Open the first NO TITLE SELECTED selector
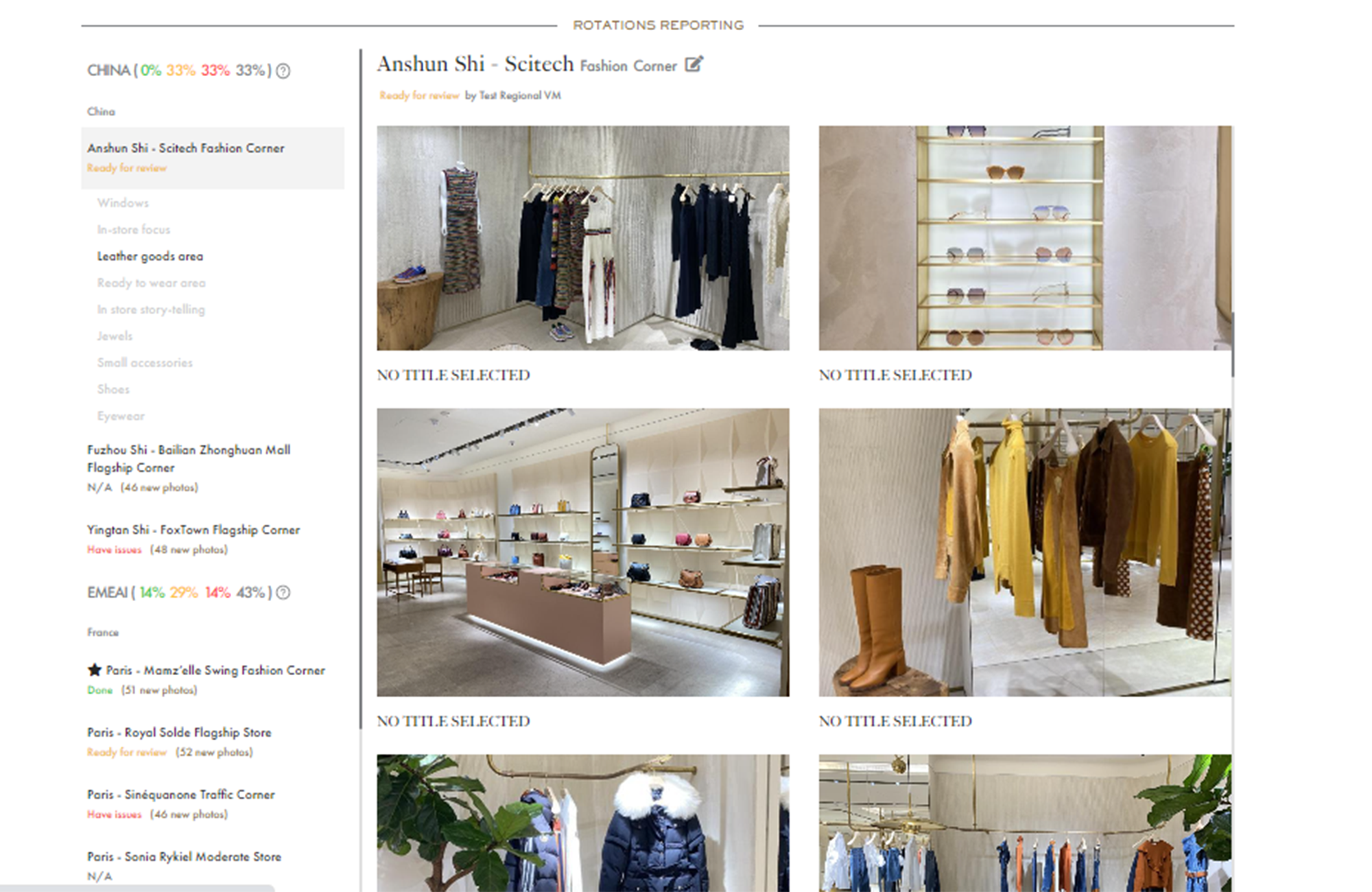 453,375
